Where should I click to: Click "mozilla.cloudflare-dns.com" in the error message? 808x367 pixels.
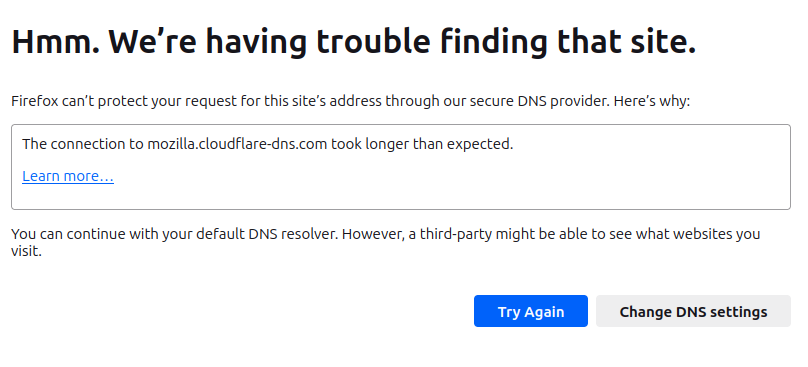point(238,144)
